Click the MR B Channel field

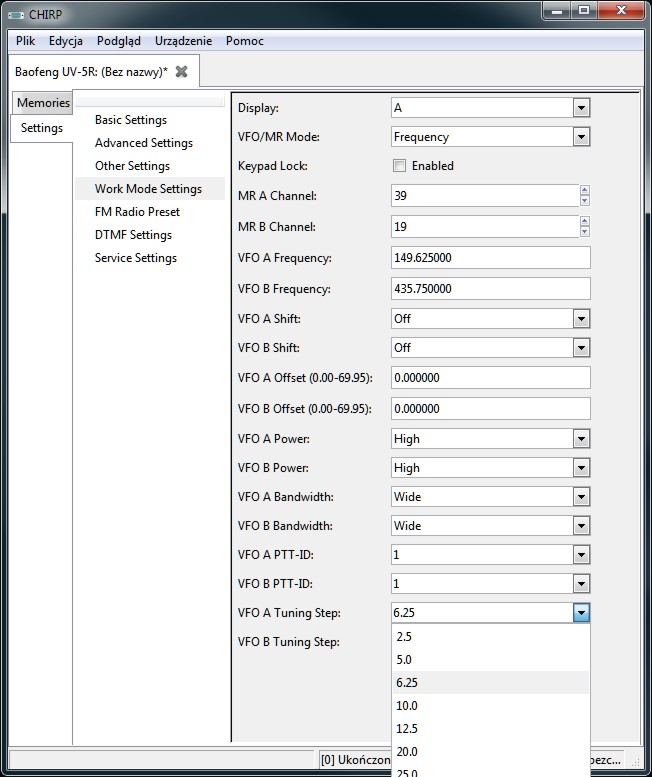click(x=485, y=226)
